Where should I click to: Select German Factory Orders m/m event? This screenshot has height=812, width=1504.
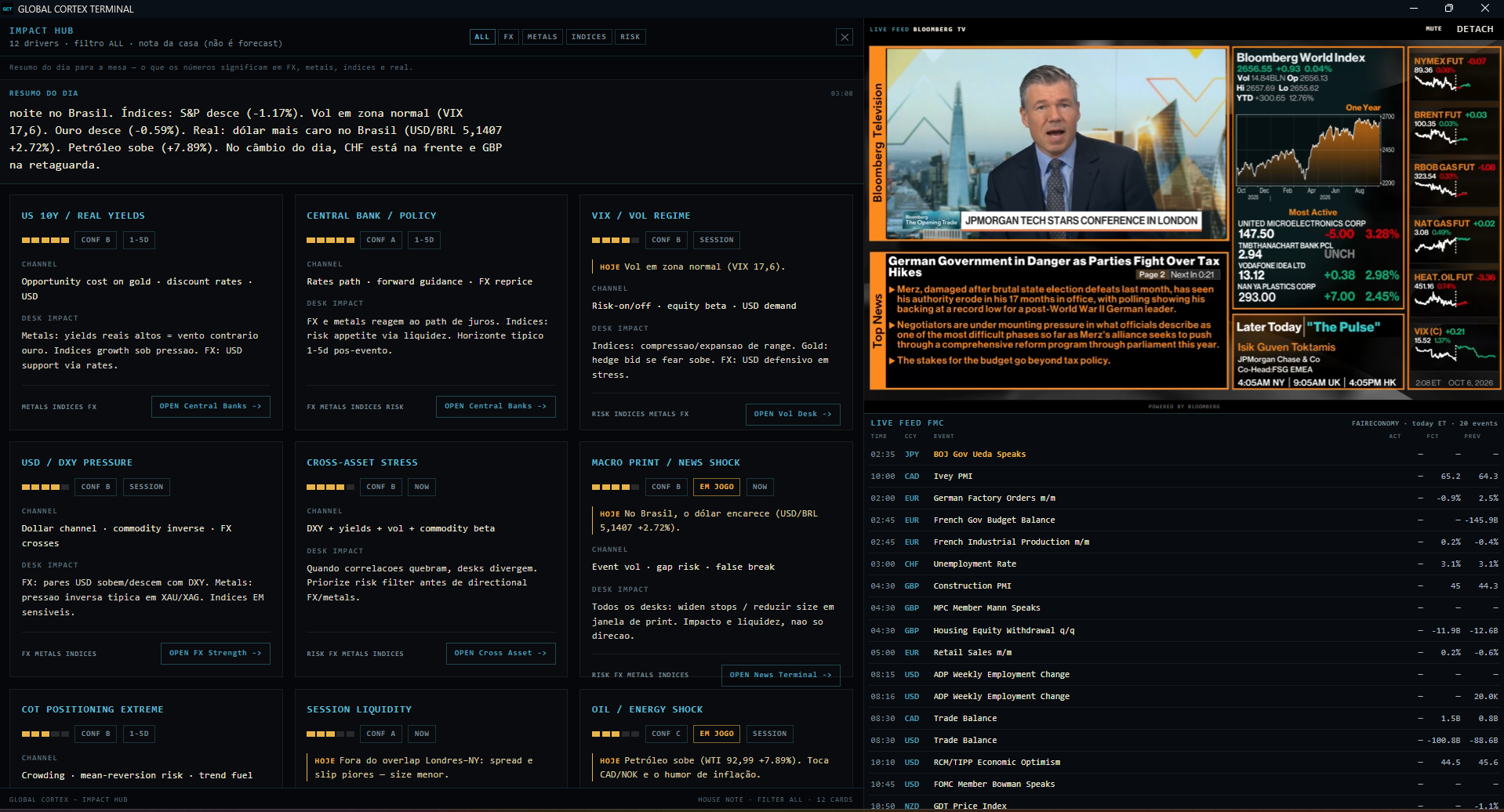pos(1184,498)
